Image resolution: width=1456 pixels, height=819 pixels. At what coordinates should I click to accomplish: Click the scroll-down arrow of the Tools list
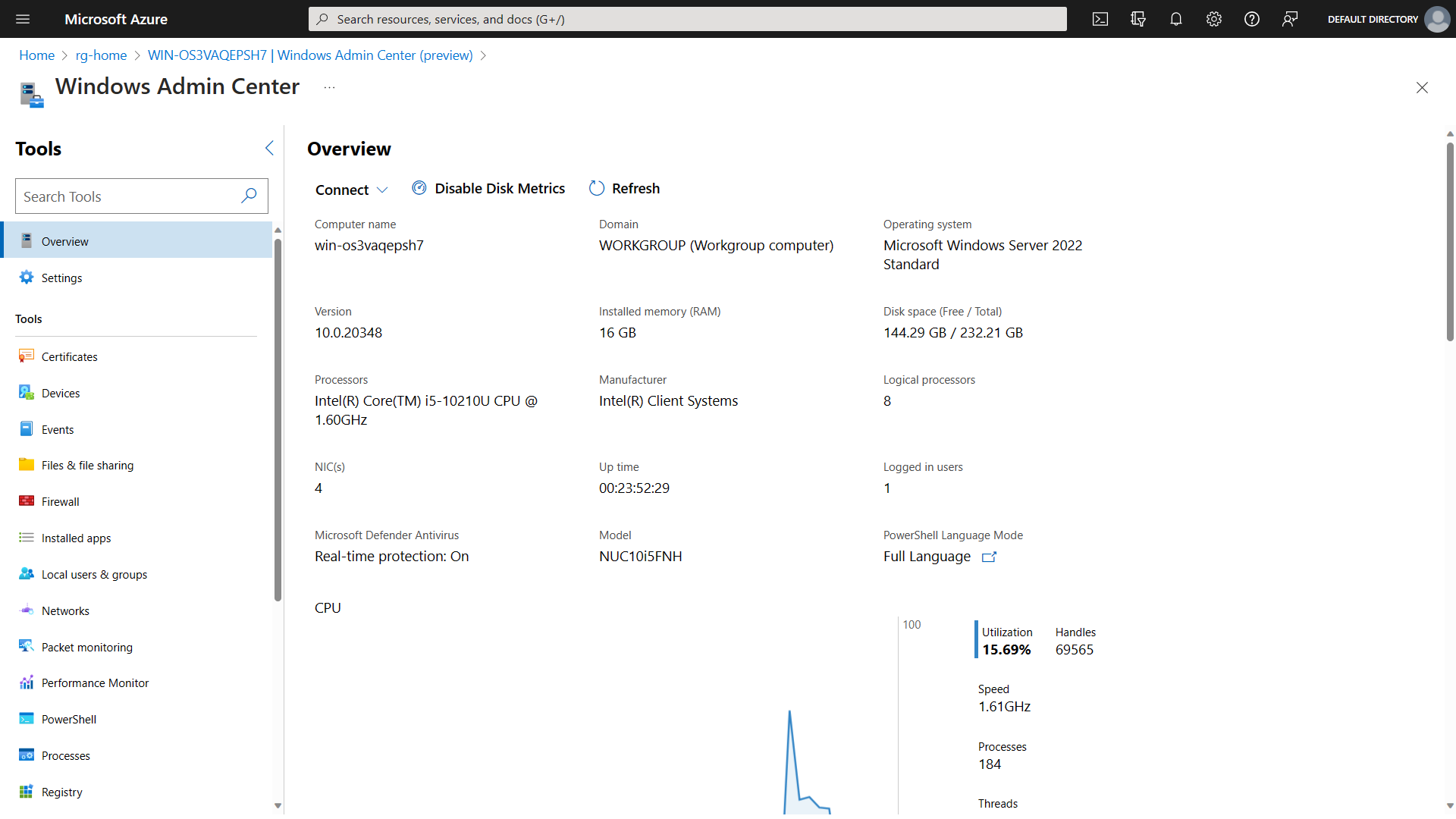point(278,805)
